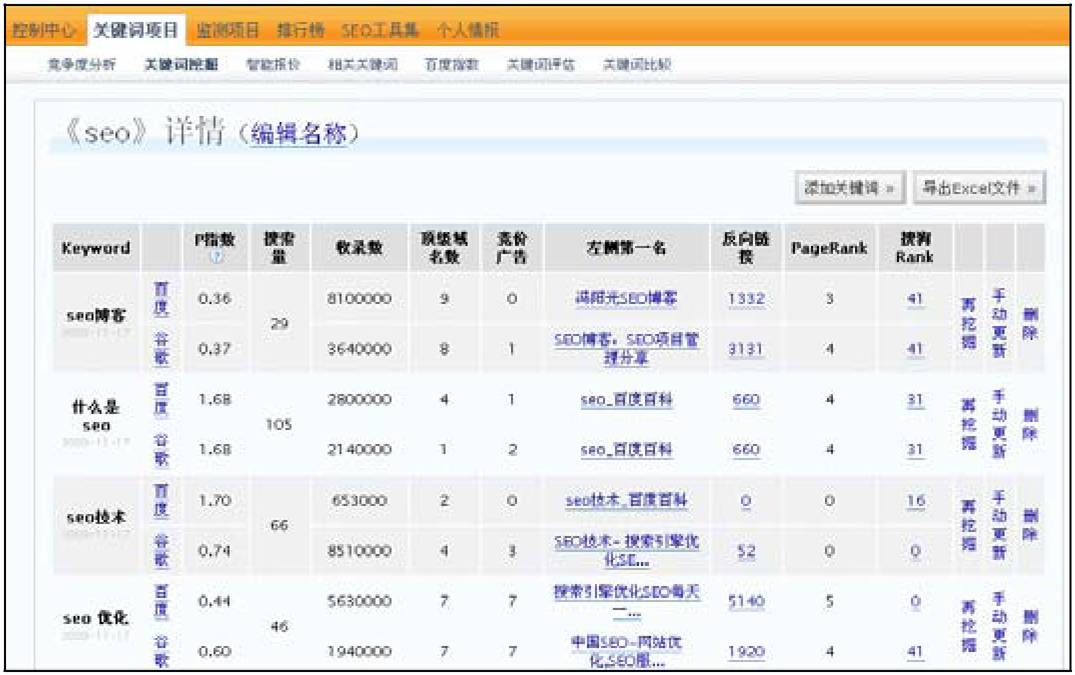This screenshot has width=1075, height=675.
Task: Click the P指数 value 1.70
Action: [x=215, y=500]
